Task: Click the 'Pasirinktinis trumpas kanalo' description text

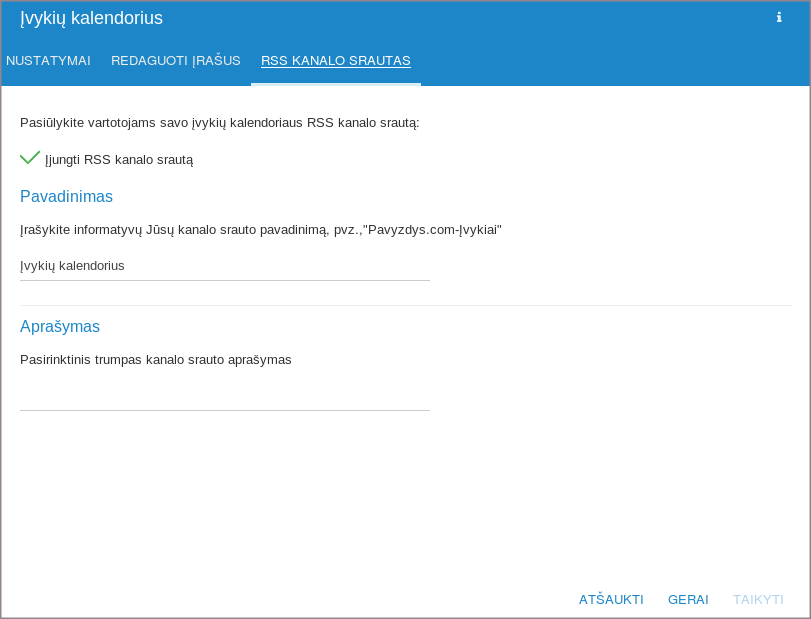Action: (156, 360)
